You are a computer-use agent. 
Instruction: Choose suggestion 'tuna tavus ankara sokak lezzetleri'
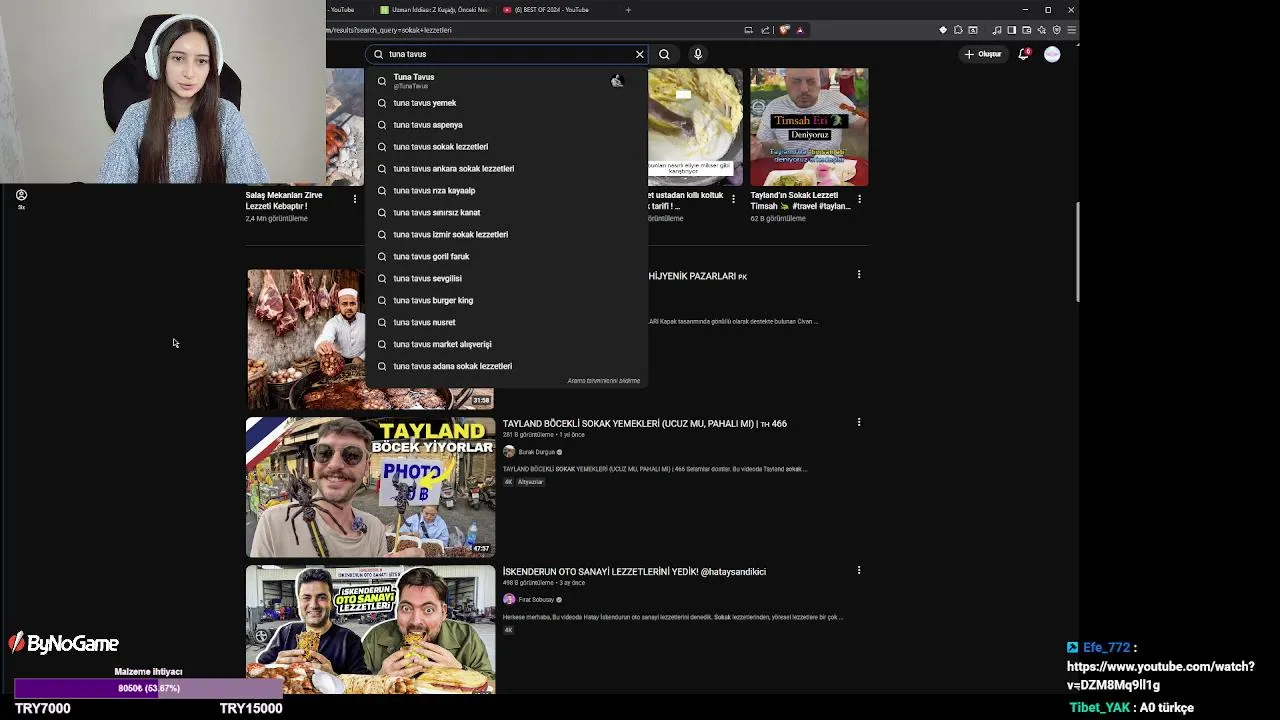click(x=506, y=169)
